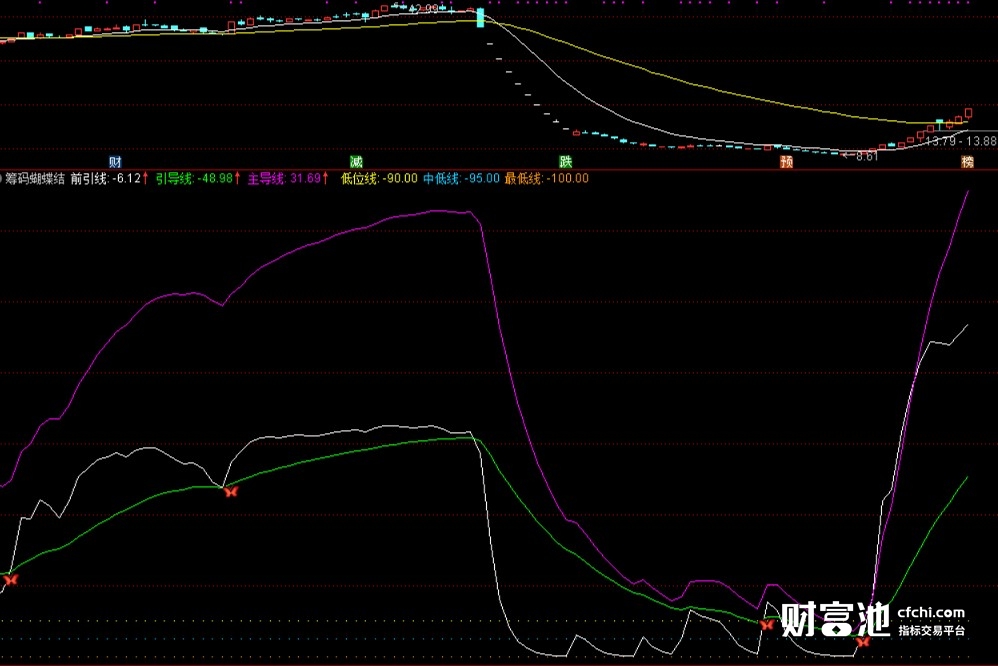Open the blue 财 info marker

point(115,162)
